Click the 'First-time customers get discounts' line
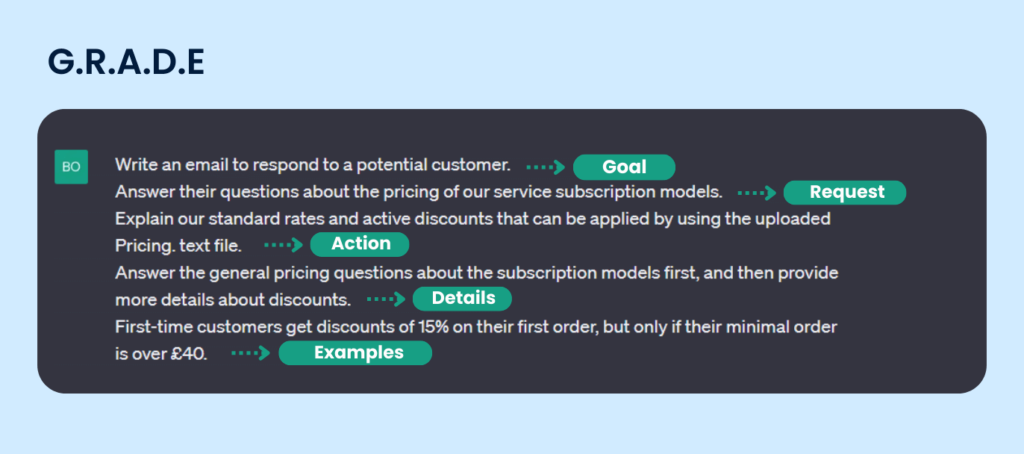Screen dimensions: 1024x454 475,327
